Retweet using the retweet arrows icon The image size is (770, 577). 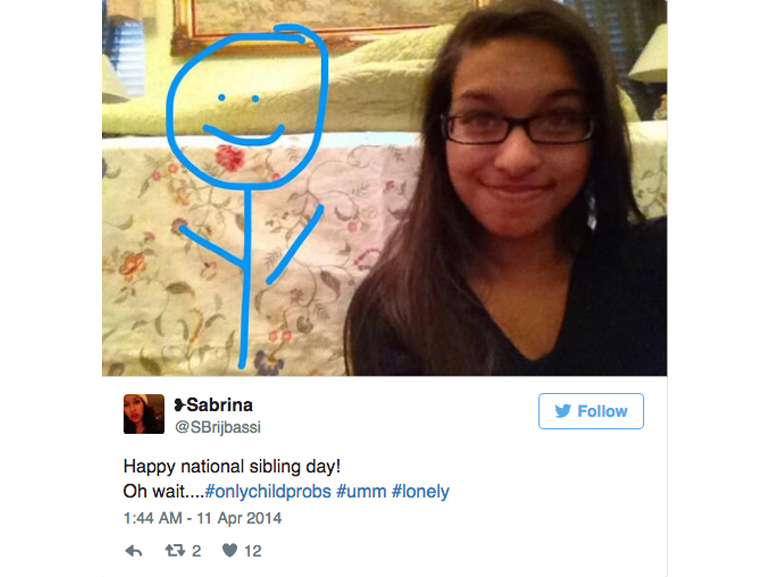(x=175, y=550)
